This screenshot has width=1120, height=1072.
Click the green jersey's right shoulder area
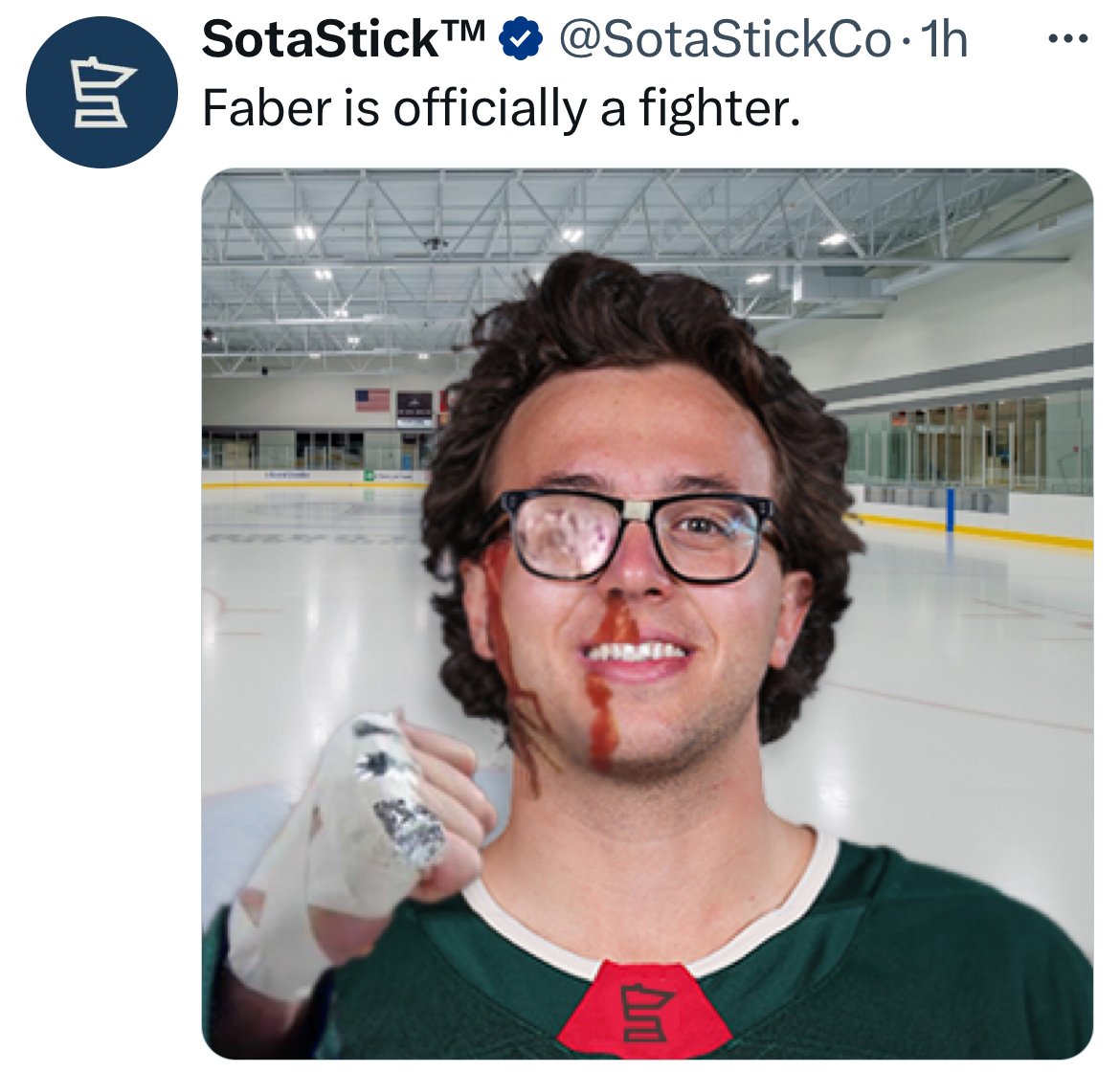coord(950,928)
